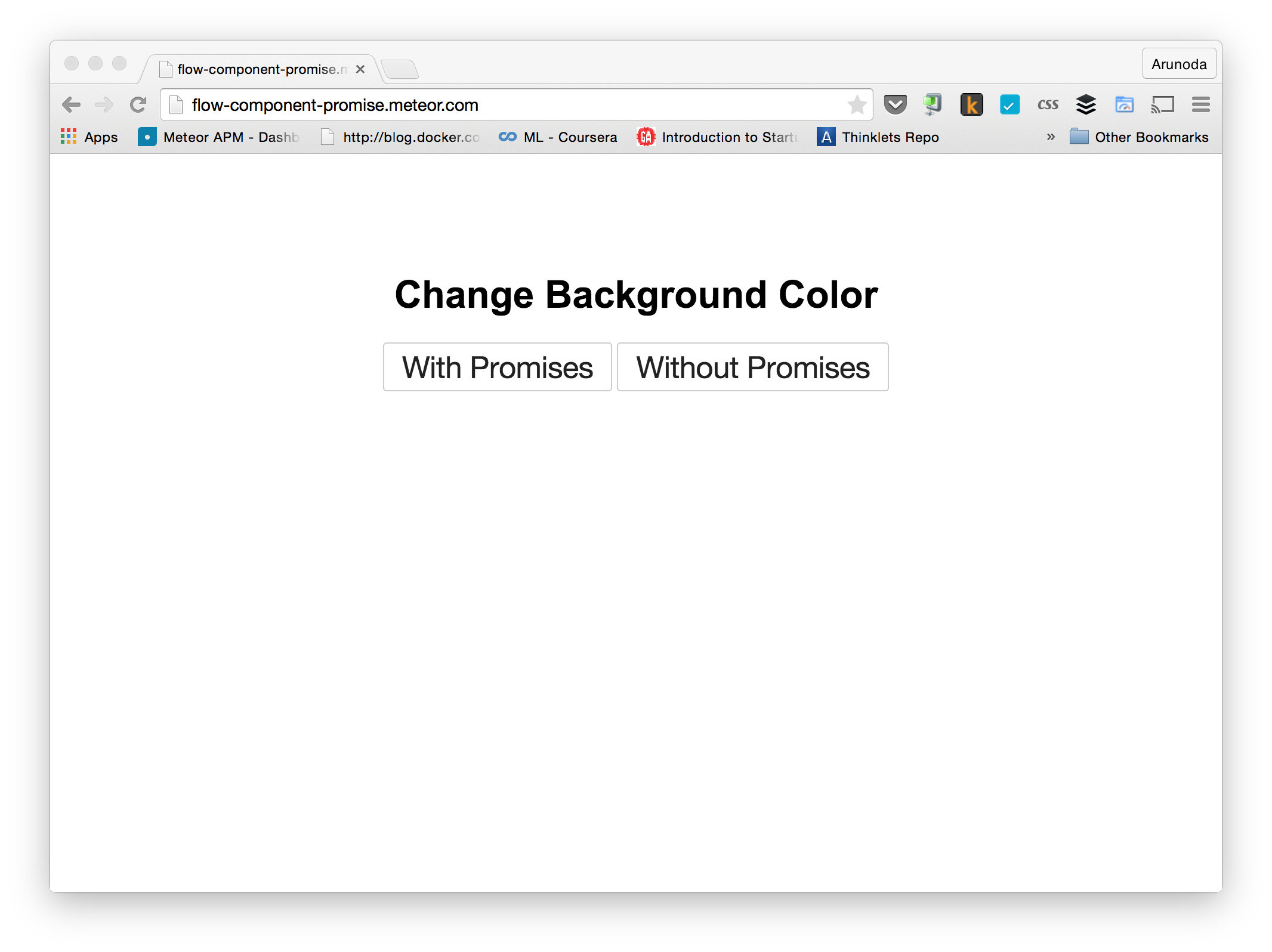Click the Thinklets Repo bookmark
Screen dimensions: 1272x952
click(884, 137)
